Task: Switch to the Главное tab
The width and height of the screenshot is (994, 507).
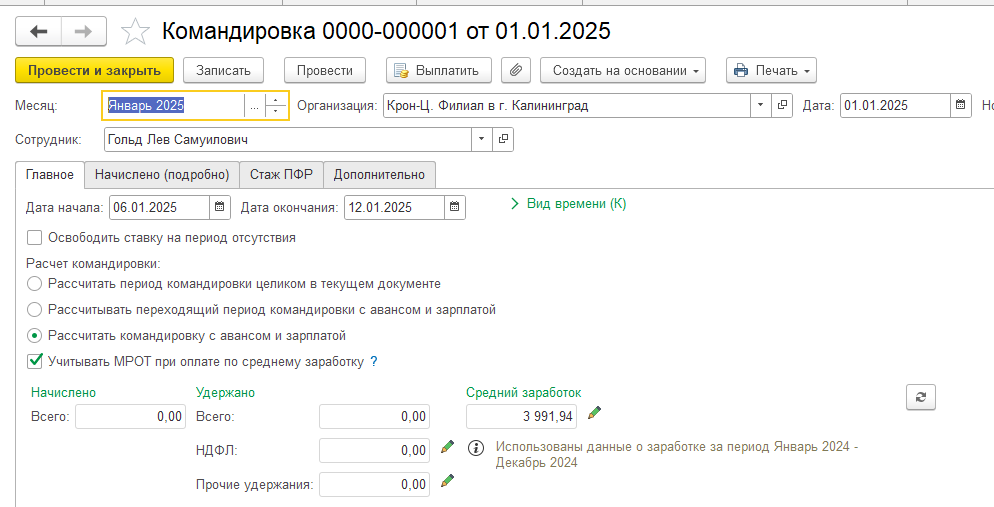Action: point(49,175)
